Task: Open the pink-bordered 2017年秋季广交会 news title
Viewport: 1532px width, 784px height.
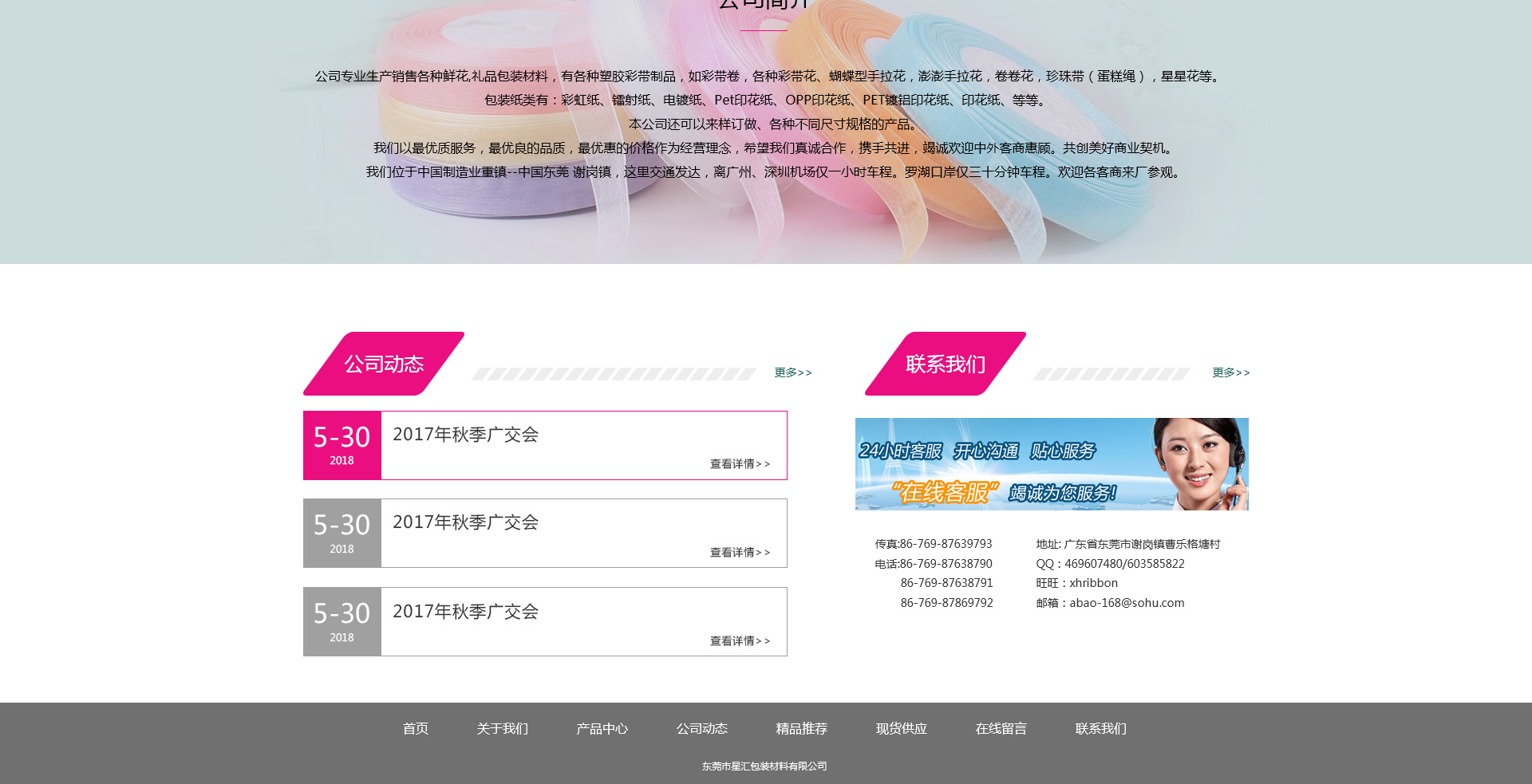Action: 465,435
